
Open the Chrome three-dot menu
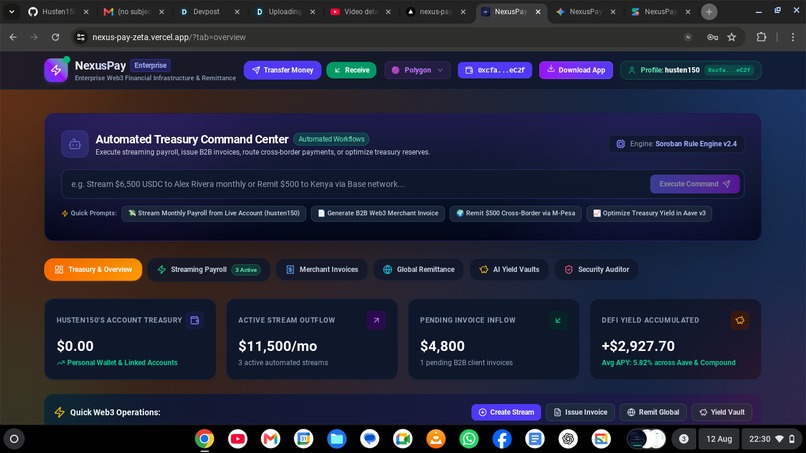(x=793, y=37)
